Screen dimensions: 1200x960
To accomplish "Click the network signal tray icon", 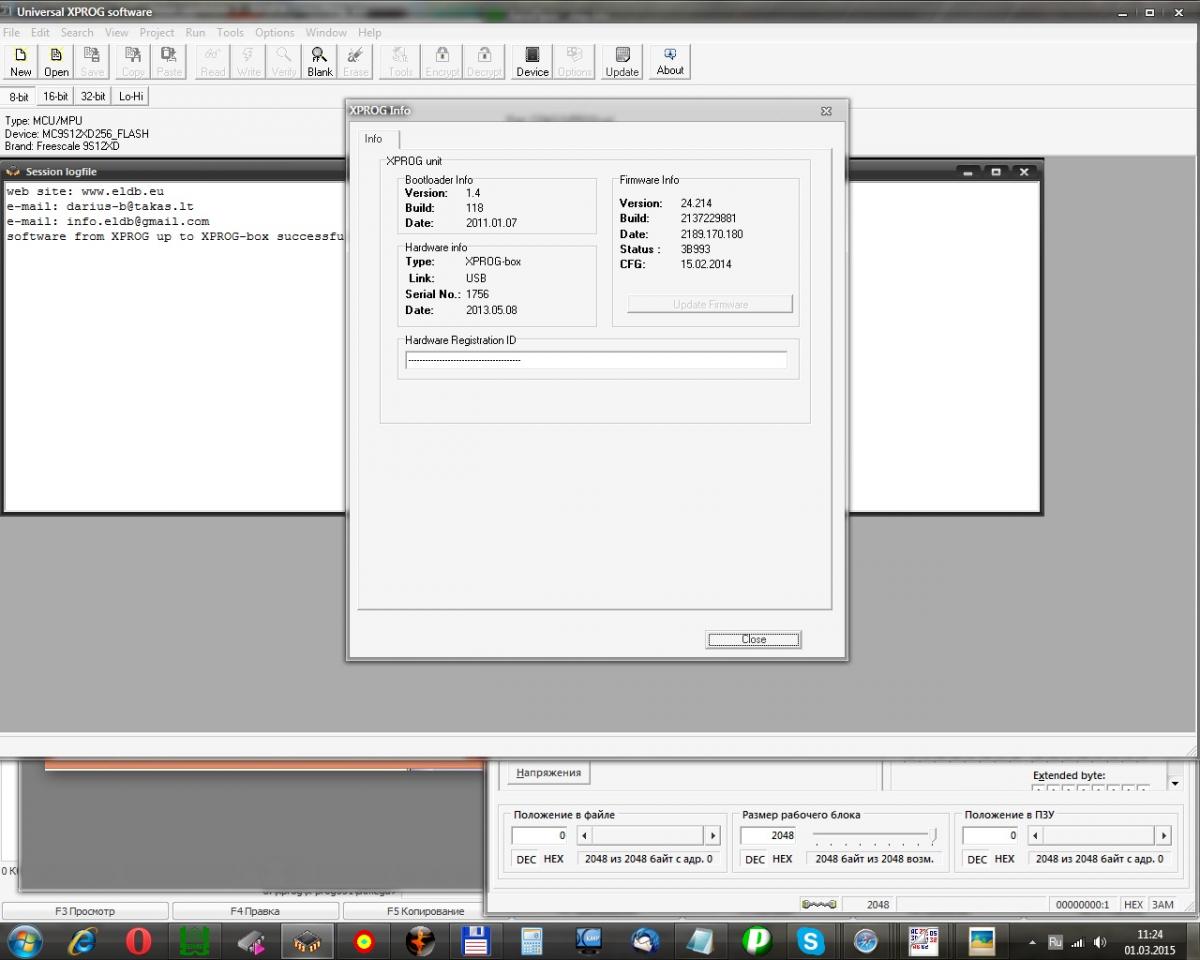I will coord(1078,942).
